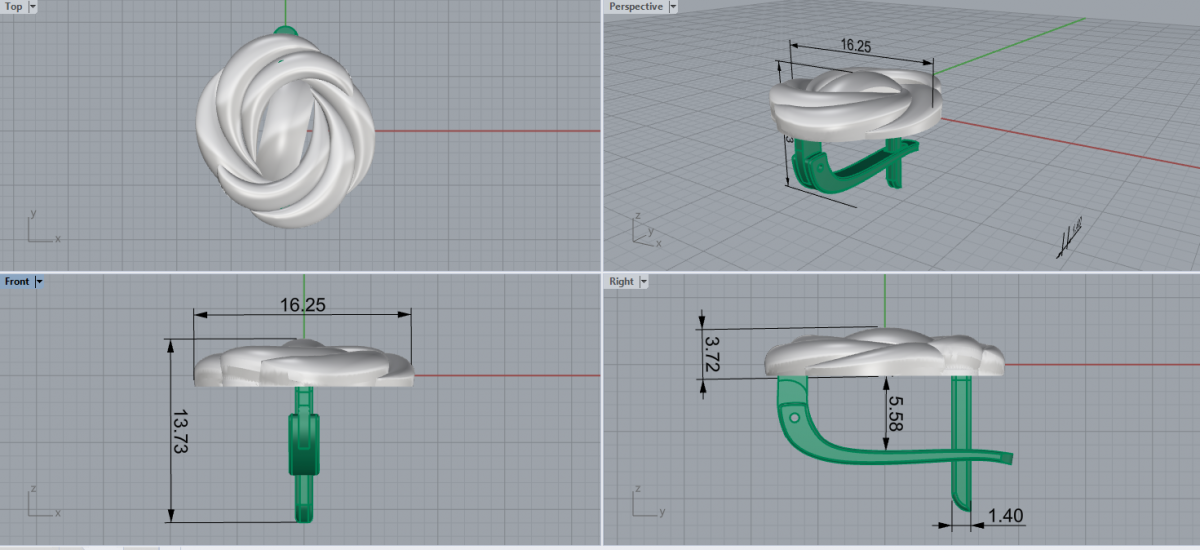Click the ZX axis icon in Front view
The image size is (1200, 550).
42,504
